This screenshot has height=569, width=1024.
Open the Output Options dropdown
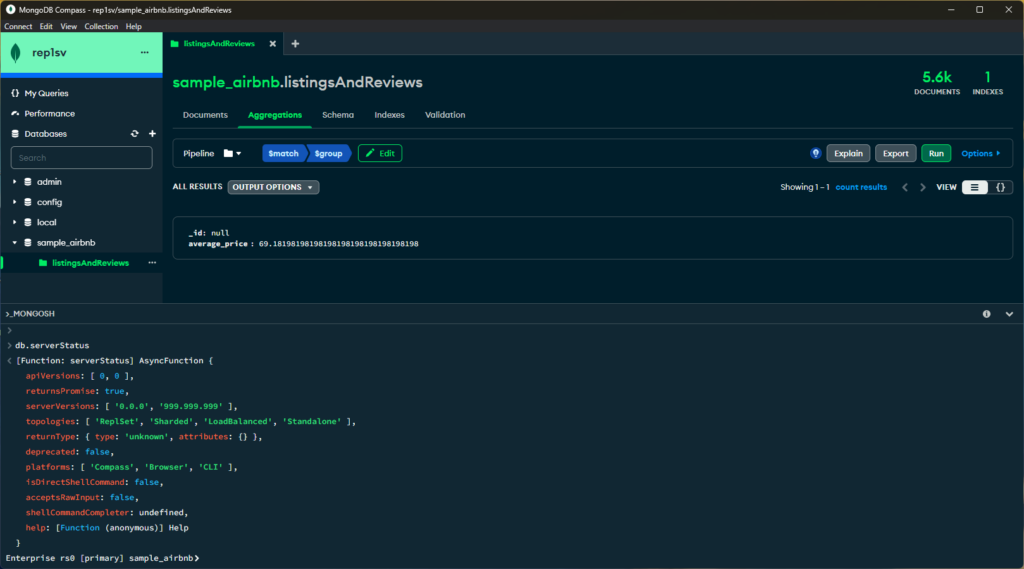273,187
